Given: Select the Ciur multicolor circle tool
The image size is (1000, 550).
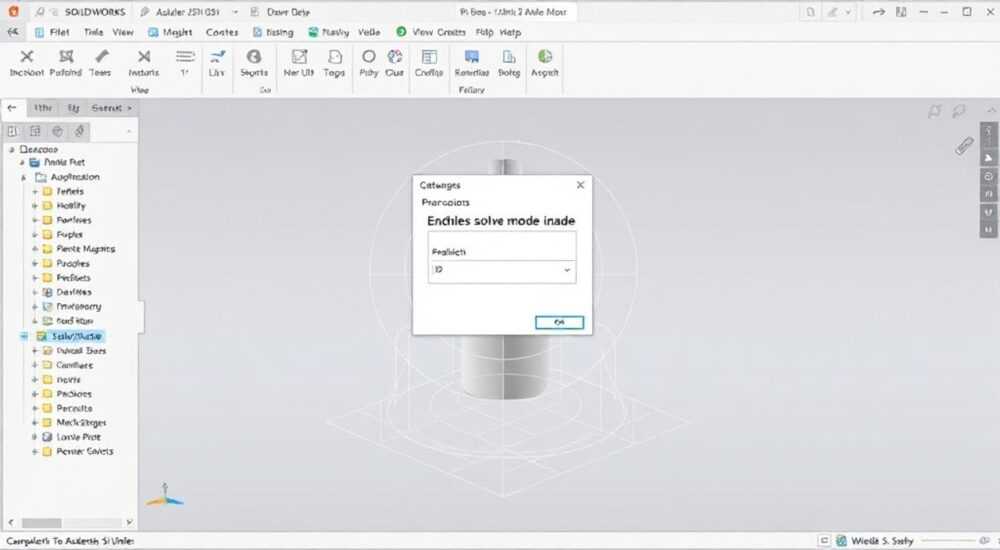Looking at the screenshot, I should pyautogui.click(x=395, y=57).
